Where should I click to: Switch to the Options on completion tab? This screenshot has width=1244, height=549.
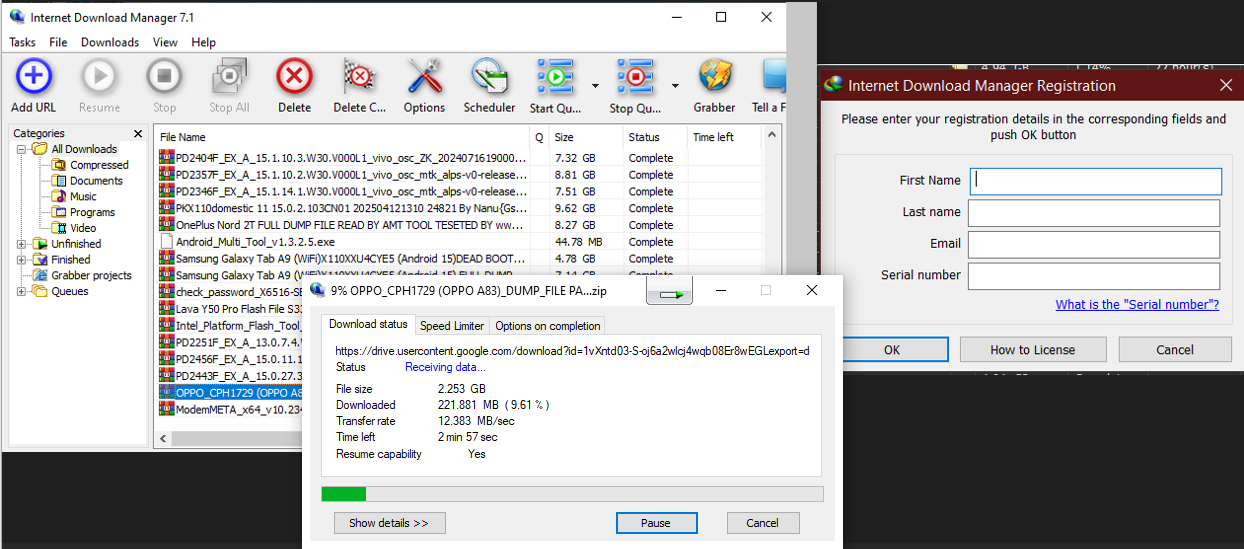click(548, 326)
